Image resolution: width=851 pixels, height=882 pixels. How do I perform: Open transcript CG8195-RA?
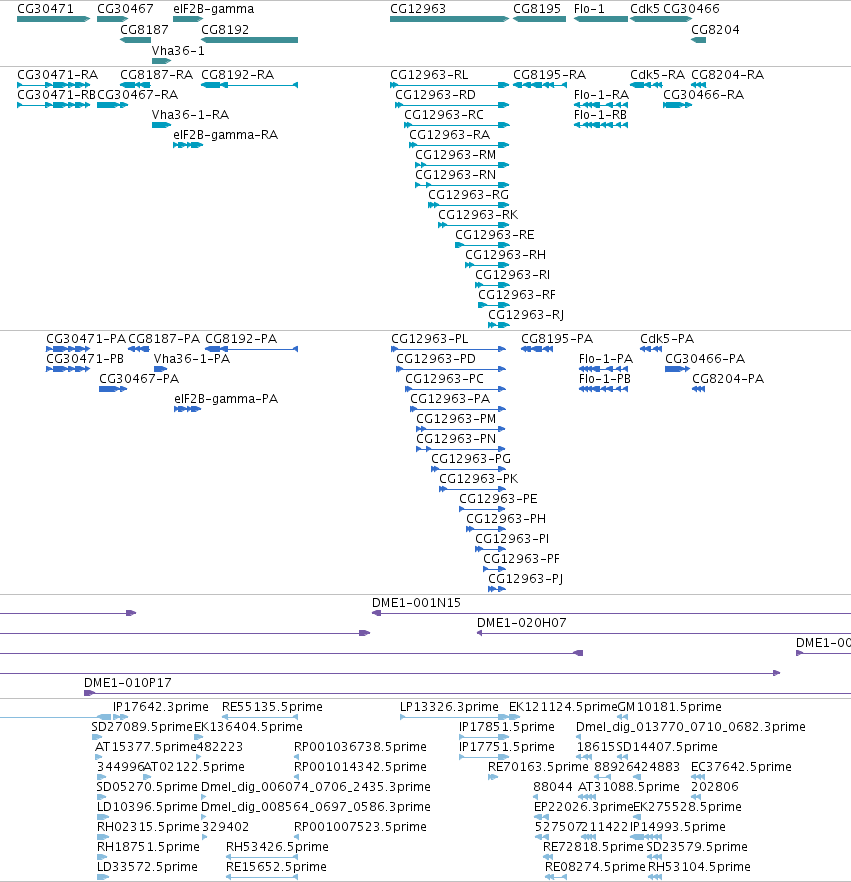539,85
